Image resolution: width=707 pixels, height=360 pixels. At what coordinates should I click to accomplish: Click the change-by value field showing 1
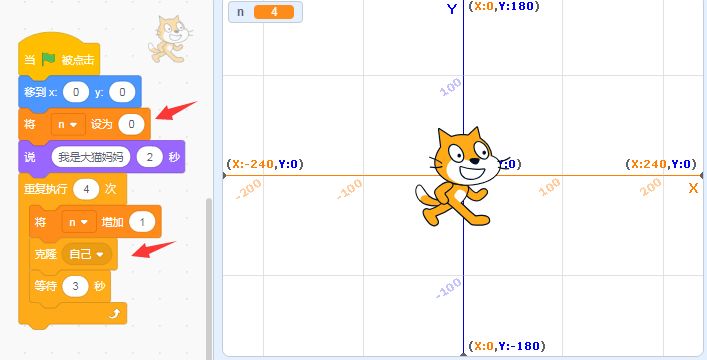142,222
